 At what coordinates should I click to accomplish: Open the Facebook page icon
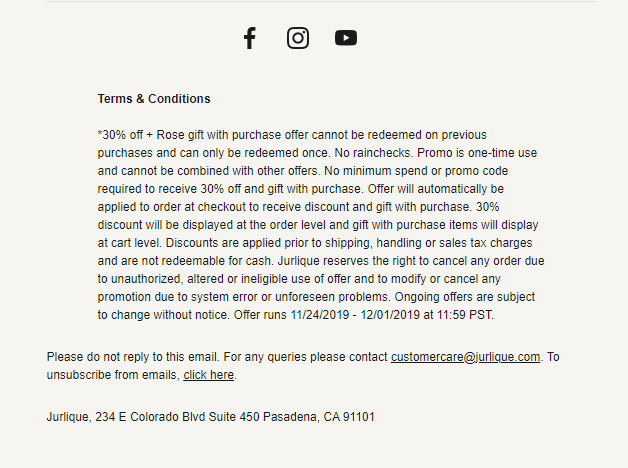(250, 38)
